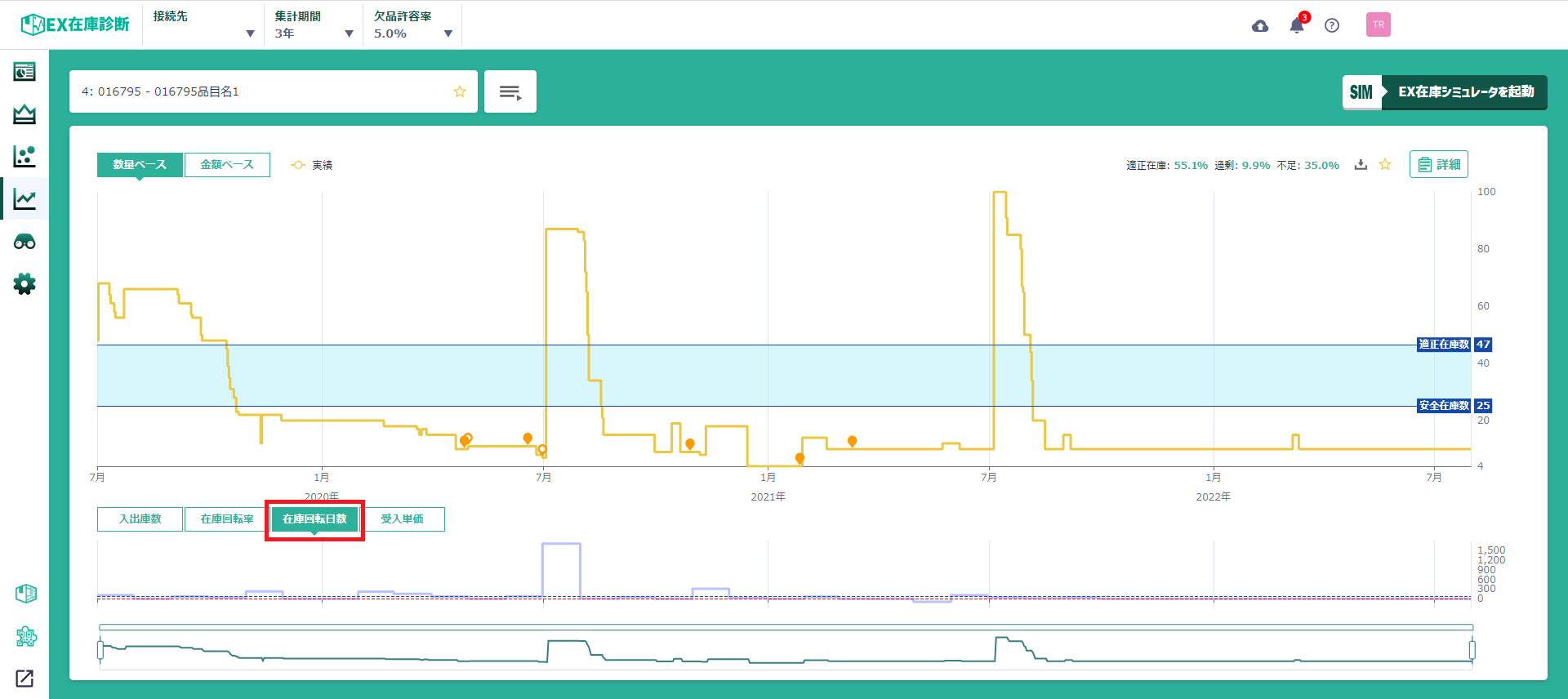This screenshot has width=1568, height=699.
Task: Open the external link sidebar icon
Action: click(x=24, y=679)
